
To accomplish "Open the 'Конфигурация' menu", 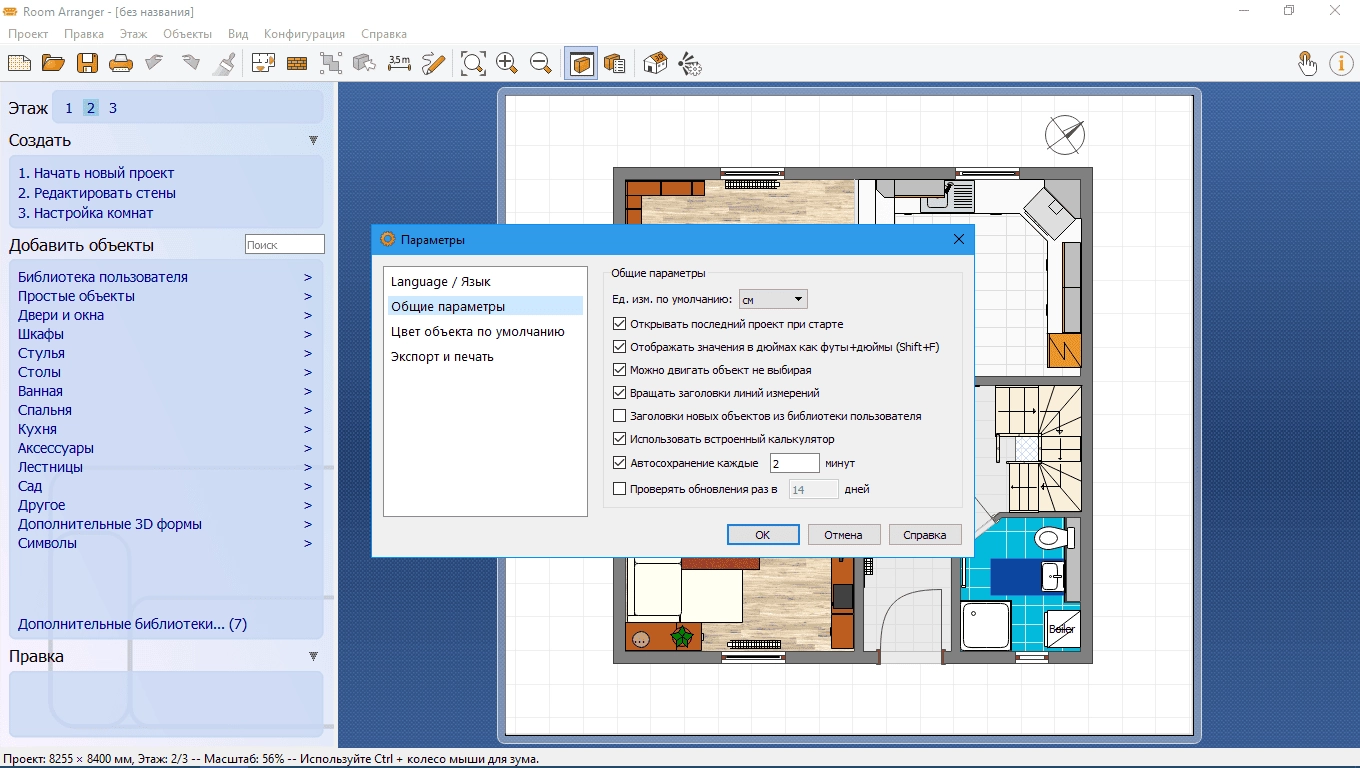I will click(304, 34).
